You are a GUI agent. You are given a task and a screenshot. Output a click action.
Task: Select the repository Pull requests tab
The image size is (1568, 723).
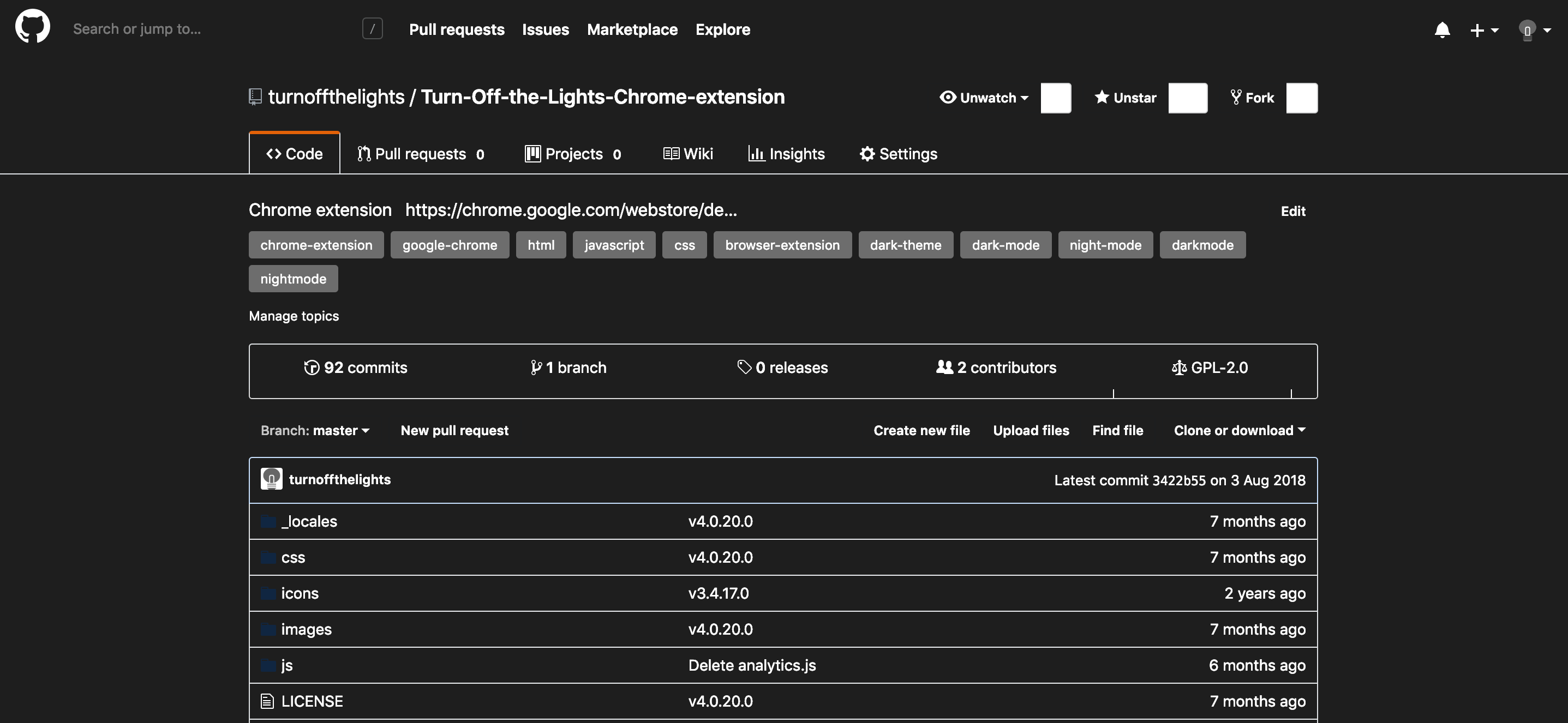(x=421, y=154)
